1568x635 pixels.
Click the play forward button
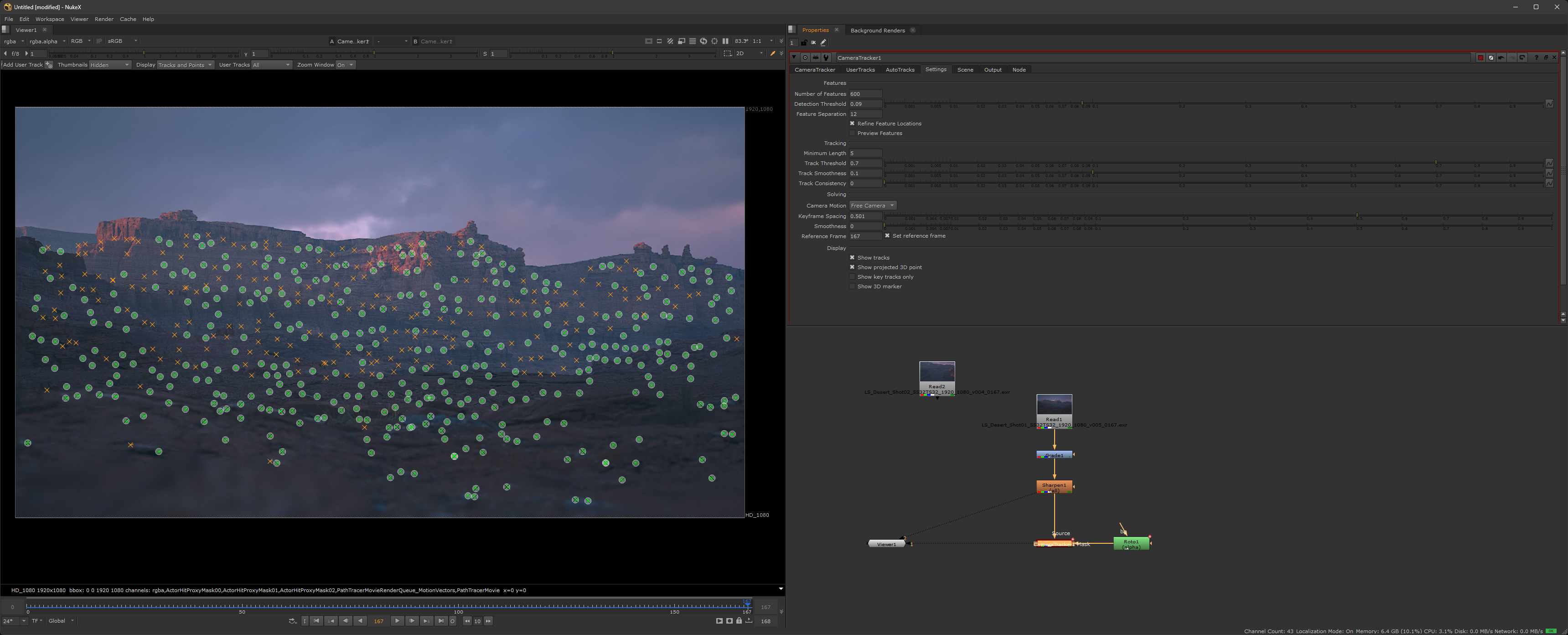click(397, 622)
